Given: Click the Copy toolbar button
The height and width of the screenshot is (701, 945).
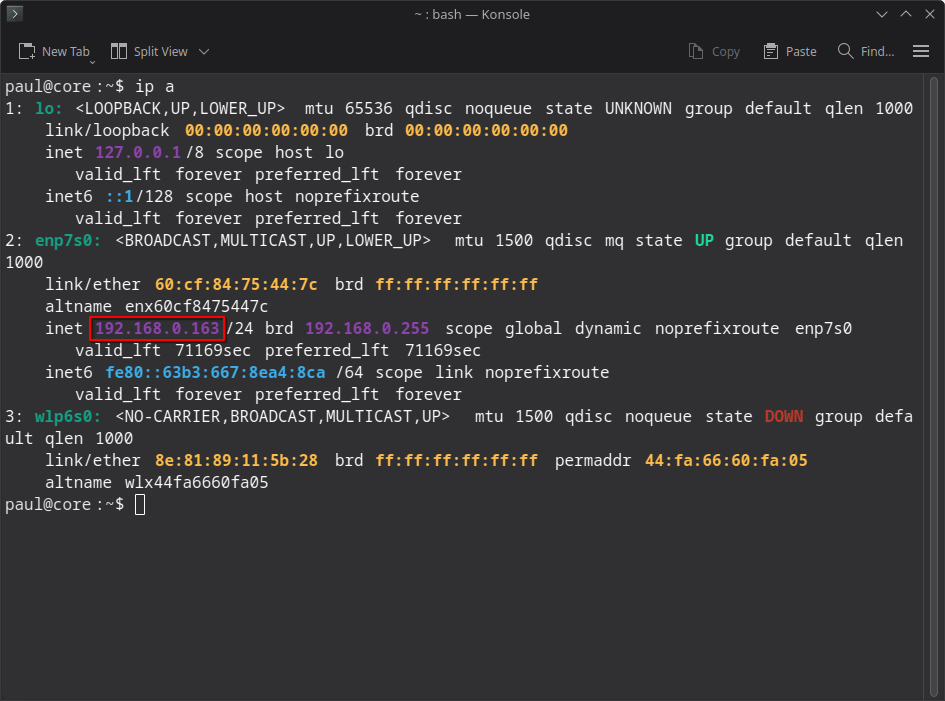Looking at the screenshot, I should pyautogui.click(x=714, y=52).
